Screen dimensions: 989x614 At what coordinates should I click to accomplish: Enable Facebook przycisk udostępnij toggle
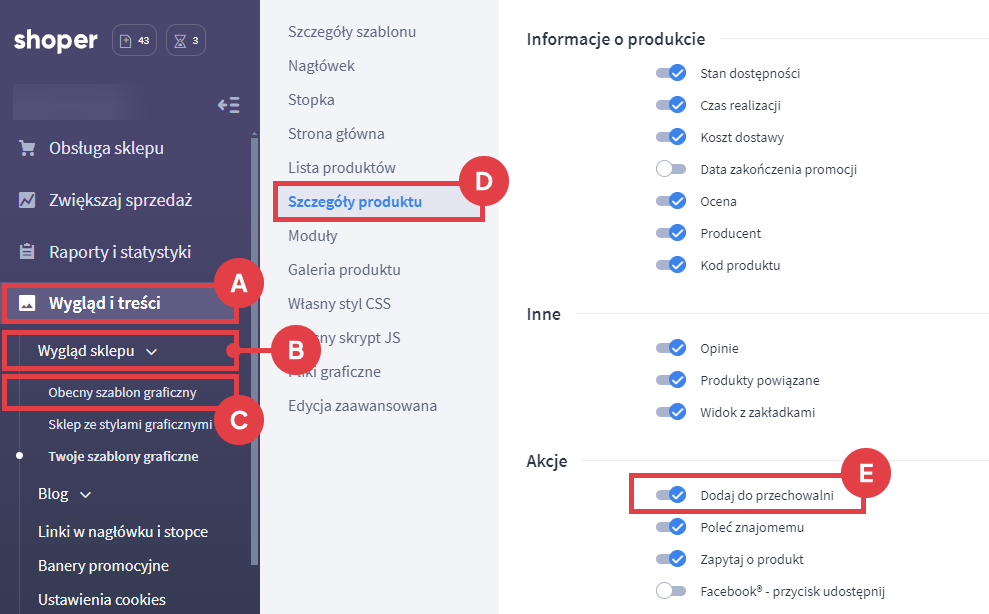point(670,590)
